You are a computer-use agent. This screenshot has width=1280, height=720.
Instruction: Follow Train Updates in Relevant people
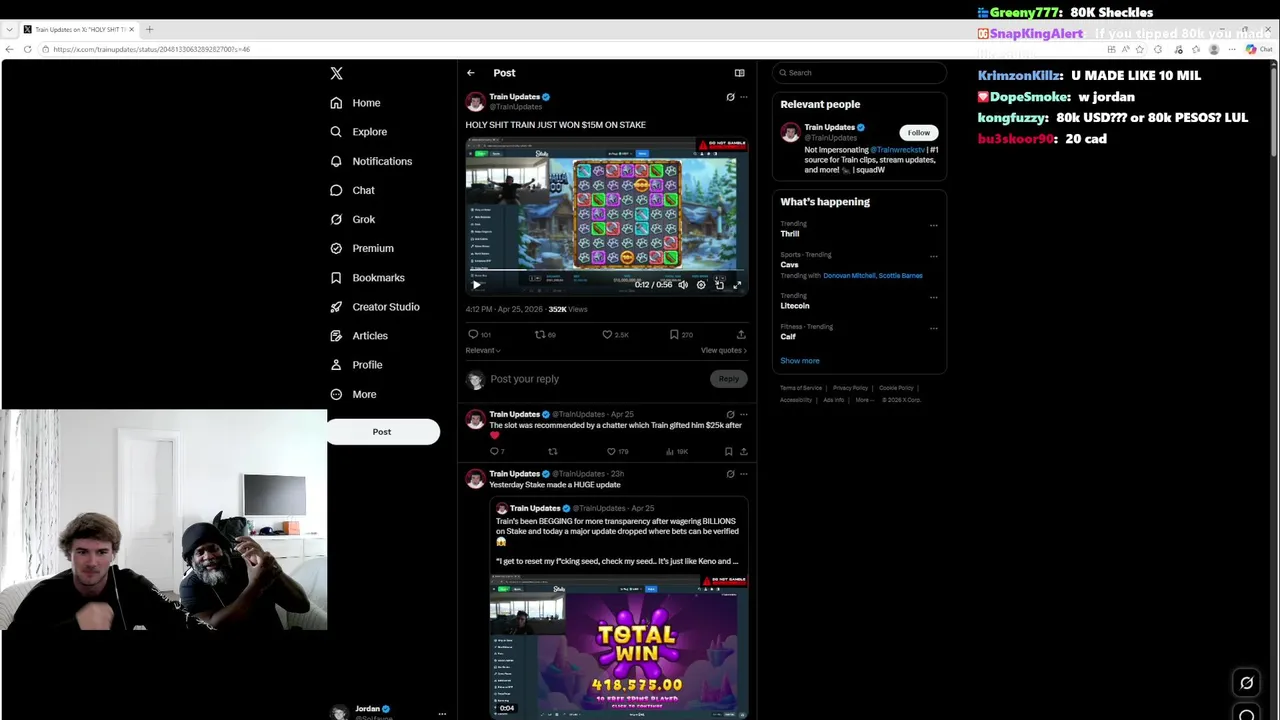(919, 132)
